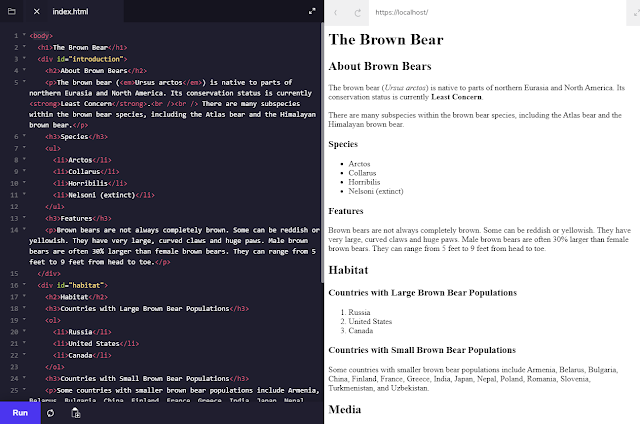640x424 pixels.
Task: Click 'About Brown Bears' heading in the preview
Action: tap(380, 66)
